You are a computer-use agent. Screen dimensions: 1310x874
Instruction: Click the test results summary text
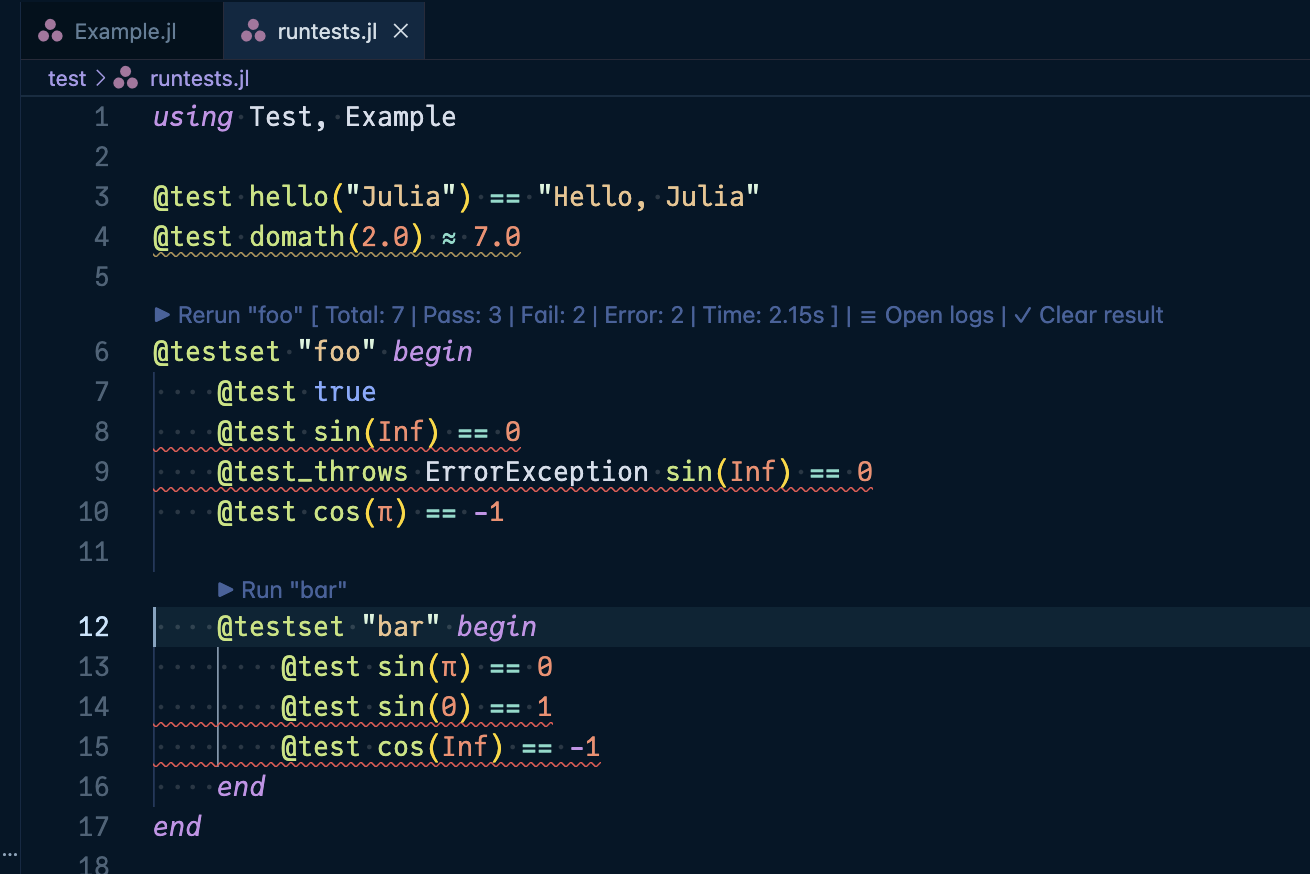pos(575,315)
